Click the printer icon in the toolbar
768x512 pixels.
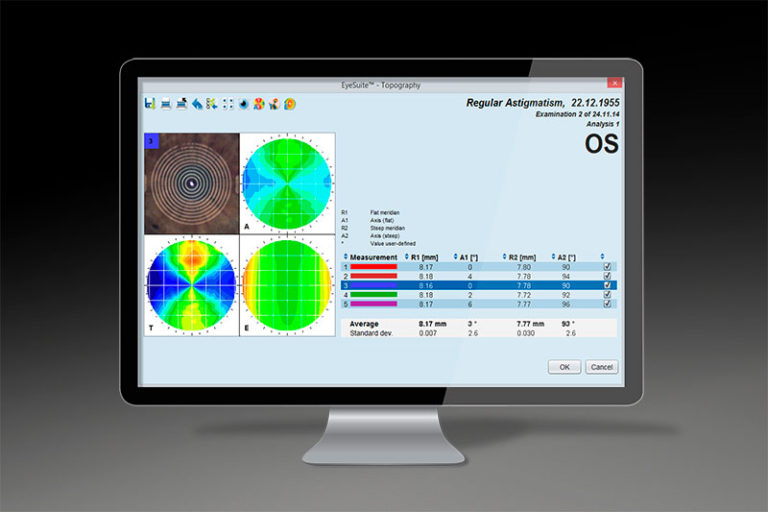(x=166, y=104)
